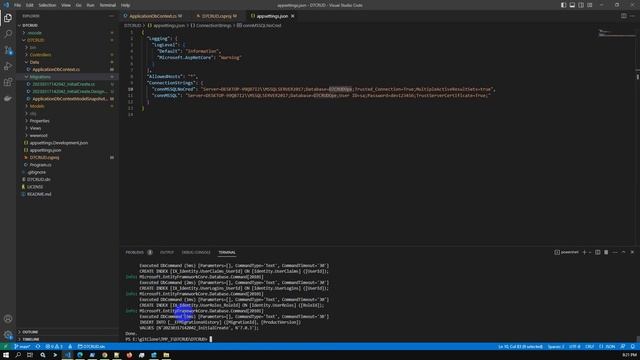Switch to the DEBUG CONSOLE panel tab

pyautogui.click(x=196, y=252)
